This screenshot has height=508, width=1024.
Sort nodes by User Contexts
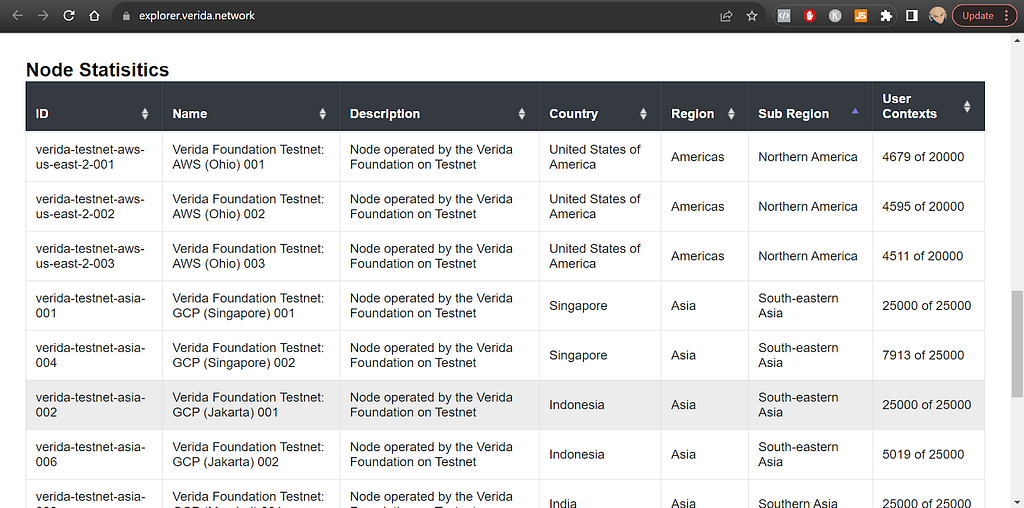coord(966,106)
